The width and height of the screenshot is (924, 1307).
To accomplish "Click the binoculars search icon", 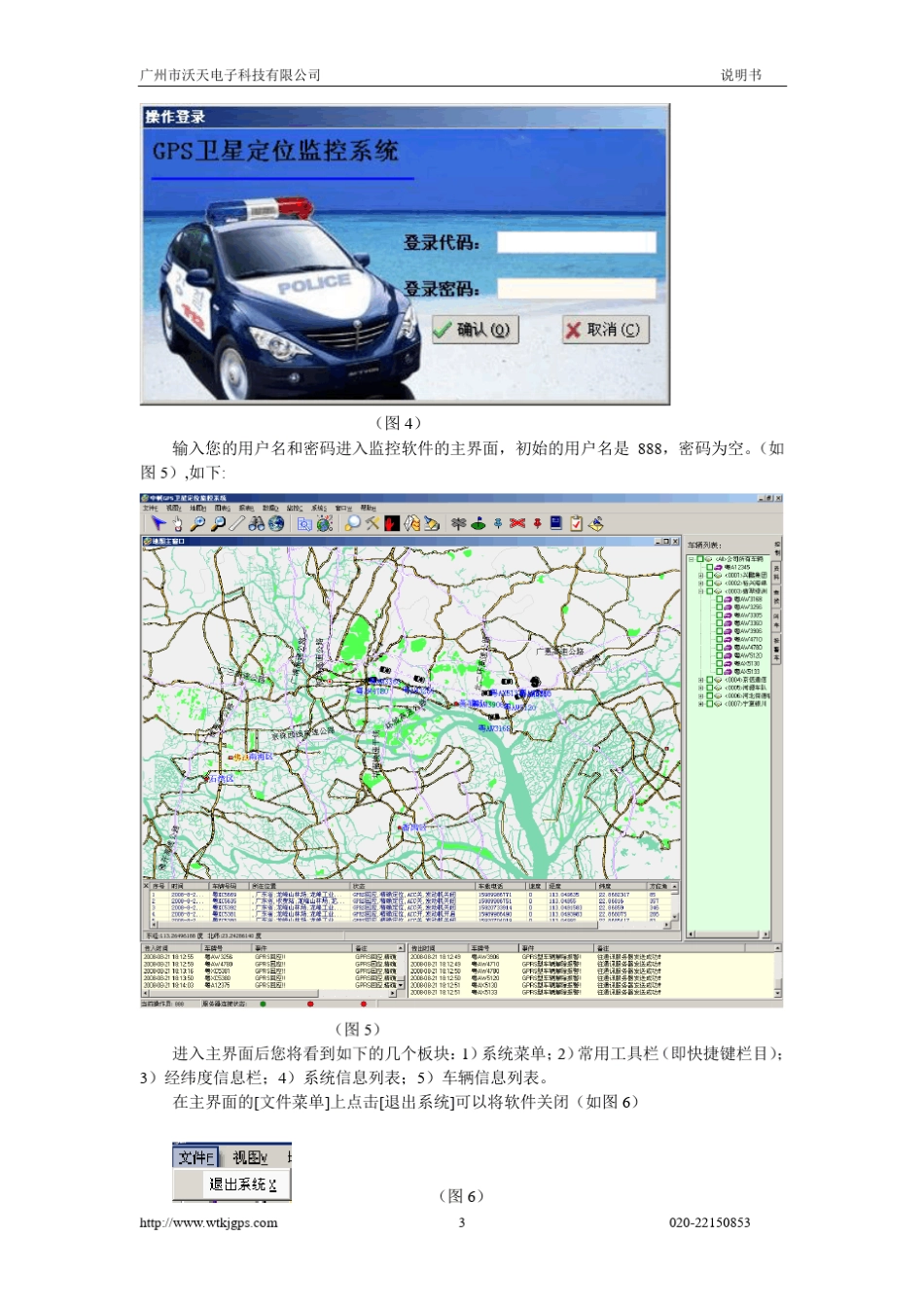I will pyautogui.click(x=257, y=523).
